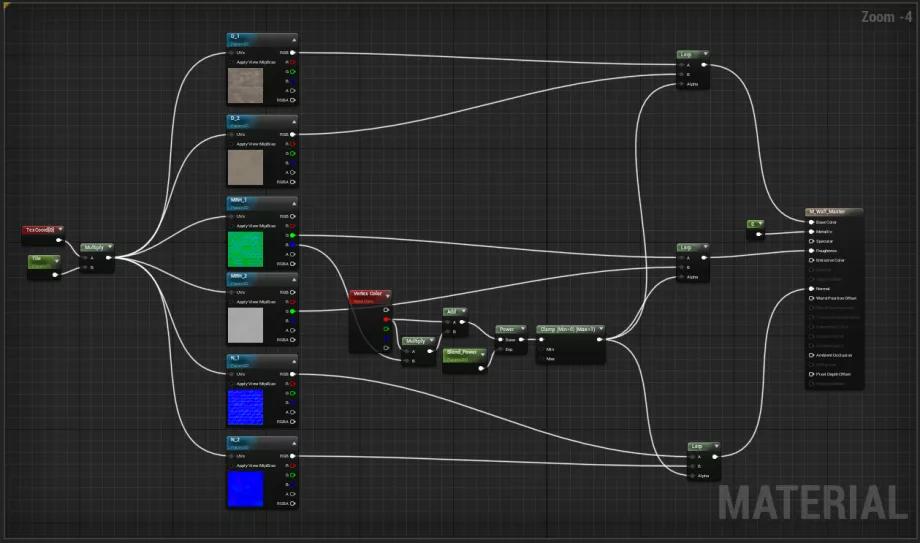Expand the Vertex Color node arrow
The height and width of the screenshot is (543, 920).
tap(387, 295)
